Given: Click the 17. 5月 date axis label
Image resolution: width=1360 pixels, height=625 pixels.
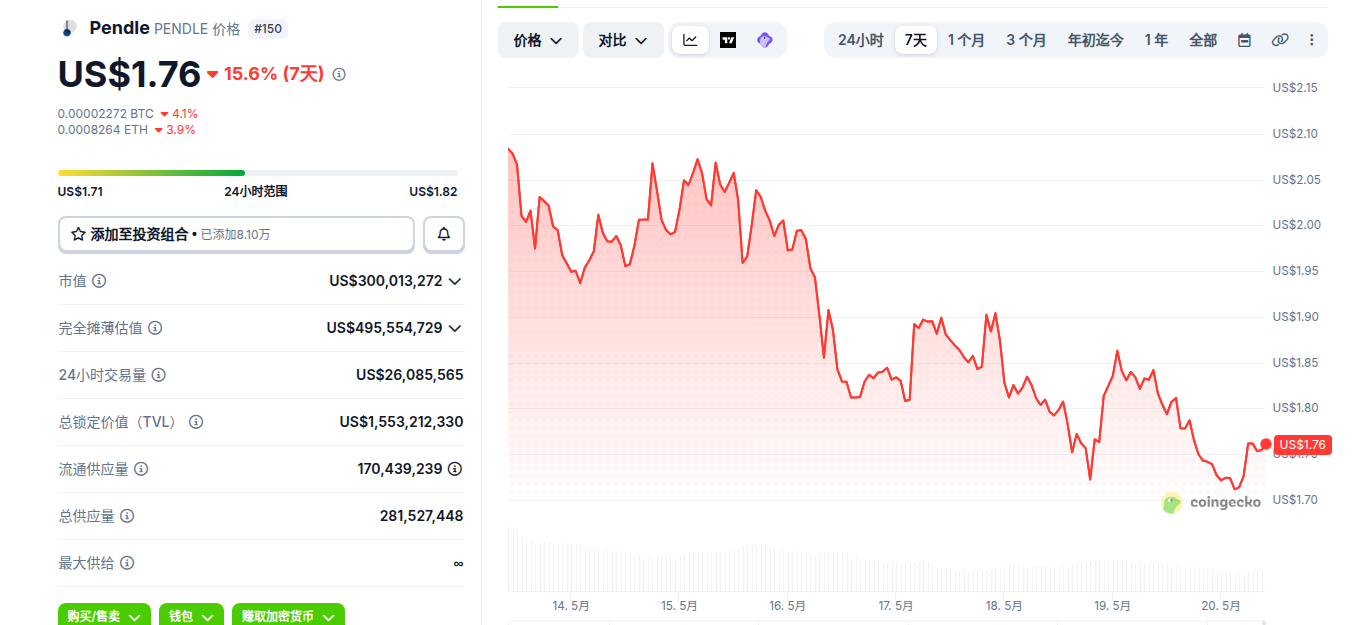Looking at the screenshot, I should [895, 606].
